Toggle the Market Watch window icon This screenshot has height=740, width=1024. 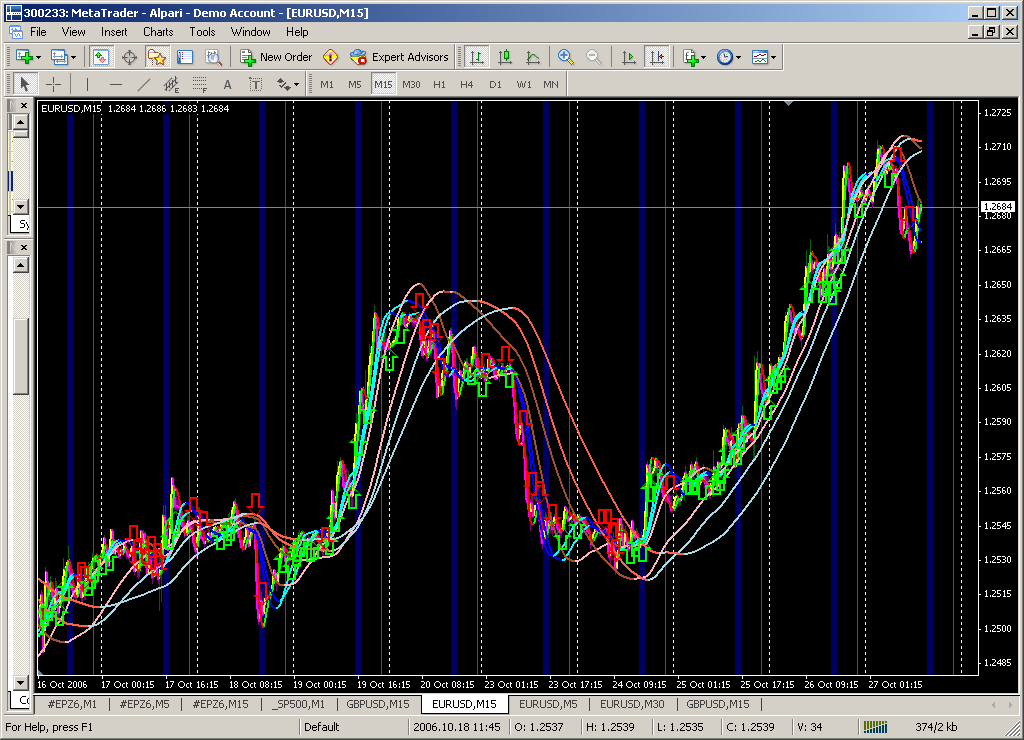pyautogui.click(x=101, y=57)
